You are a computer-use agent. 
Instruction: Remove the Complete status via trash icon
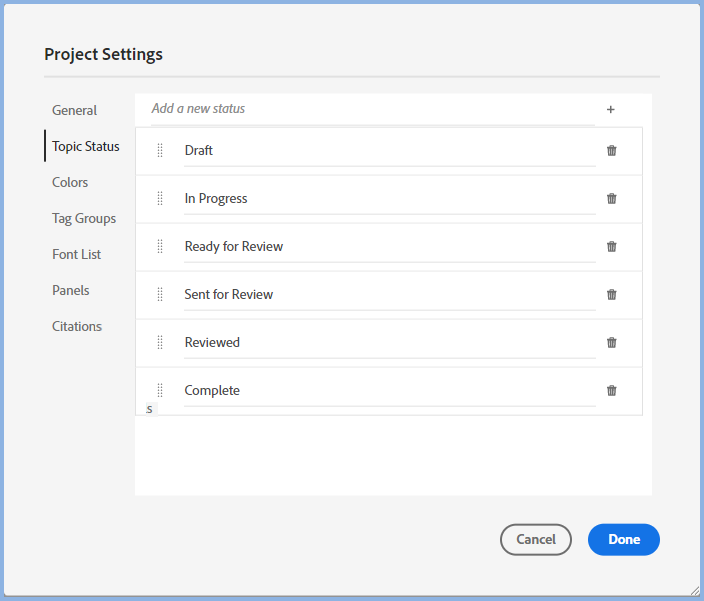tap(612, 391)
